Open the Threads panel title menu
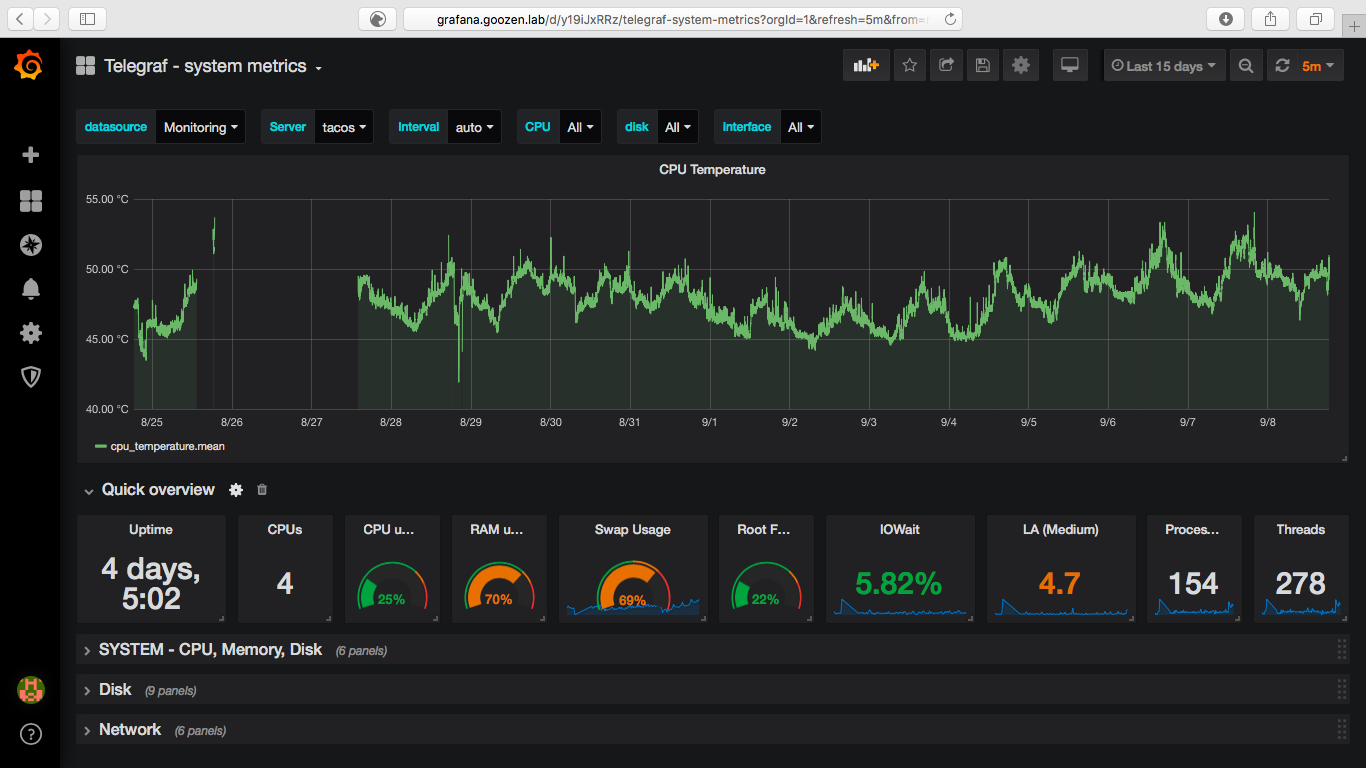This screenshot has height=768, width=1366. tap(1300, 530)
